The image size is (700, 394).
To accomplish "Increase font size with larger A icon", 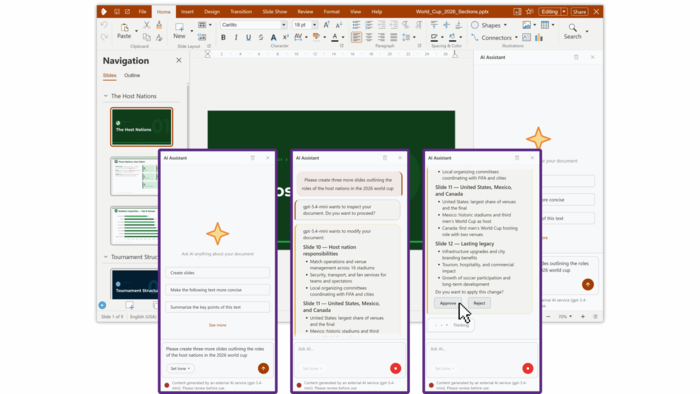I will coord(326,25).
